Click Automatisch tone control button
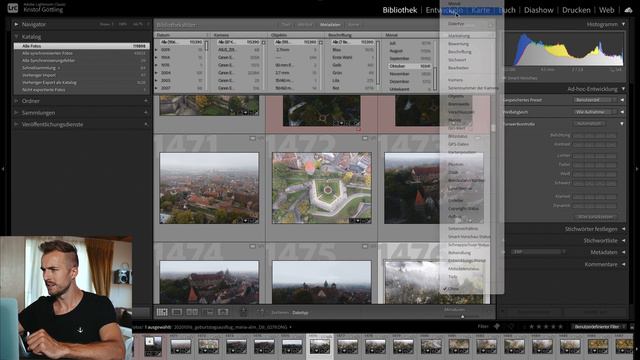Viewport: 640px width, 360px height. [589, 124]
